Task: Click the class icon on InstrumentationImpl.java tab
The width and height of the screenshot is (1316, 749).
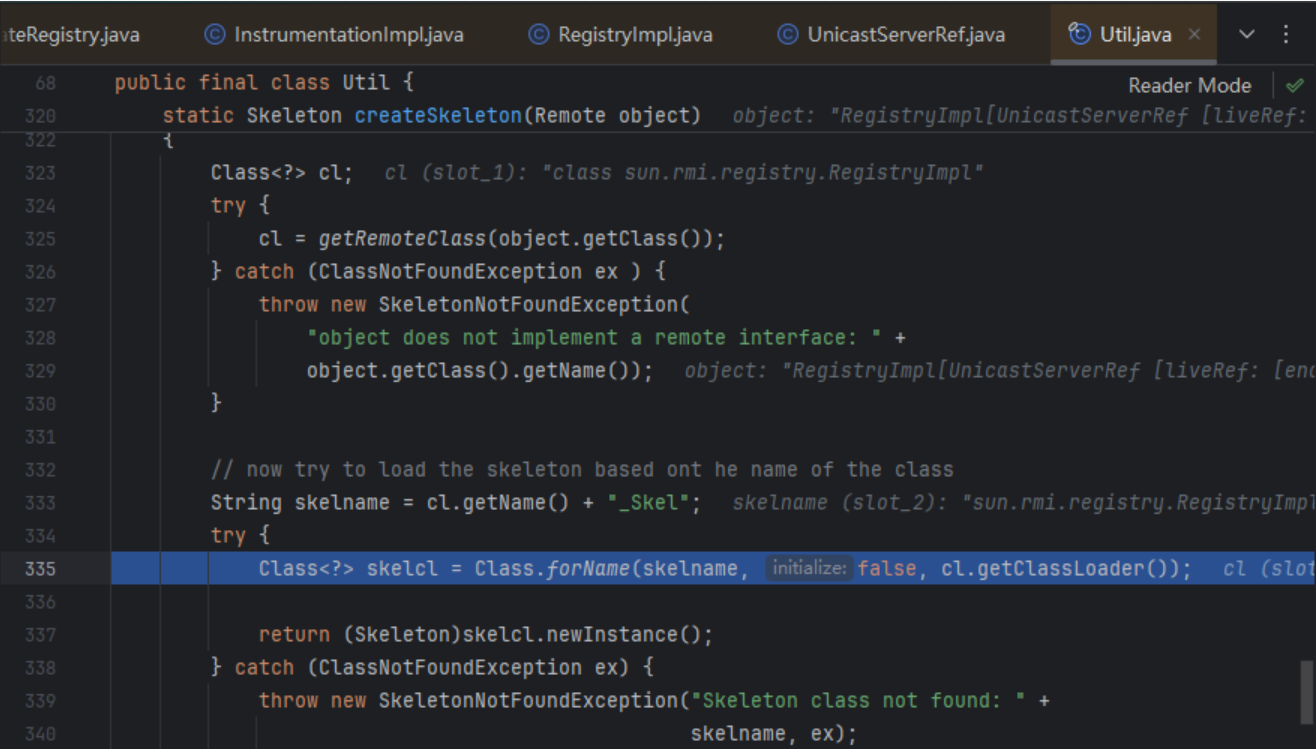Action: tap(214, 35)
